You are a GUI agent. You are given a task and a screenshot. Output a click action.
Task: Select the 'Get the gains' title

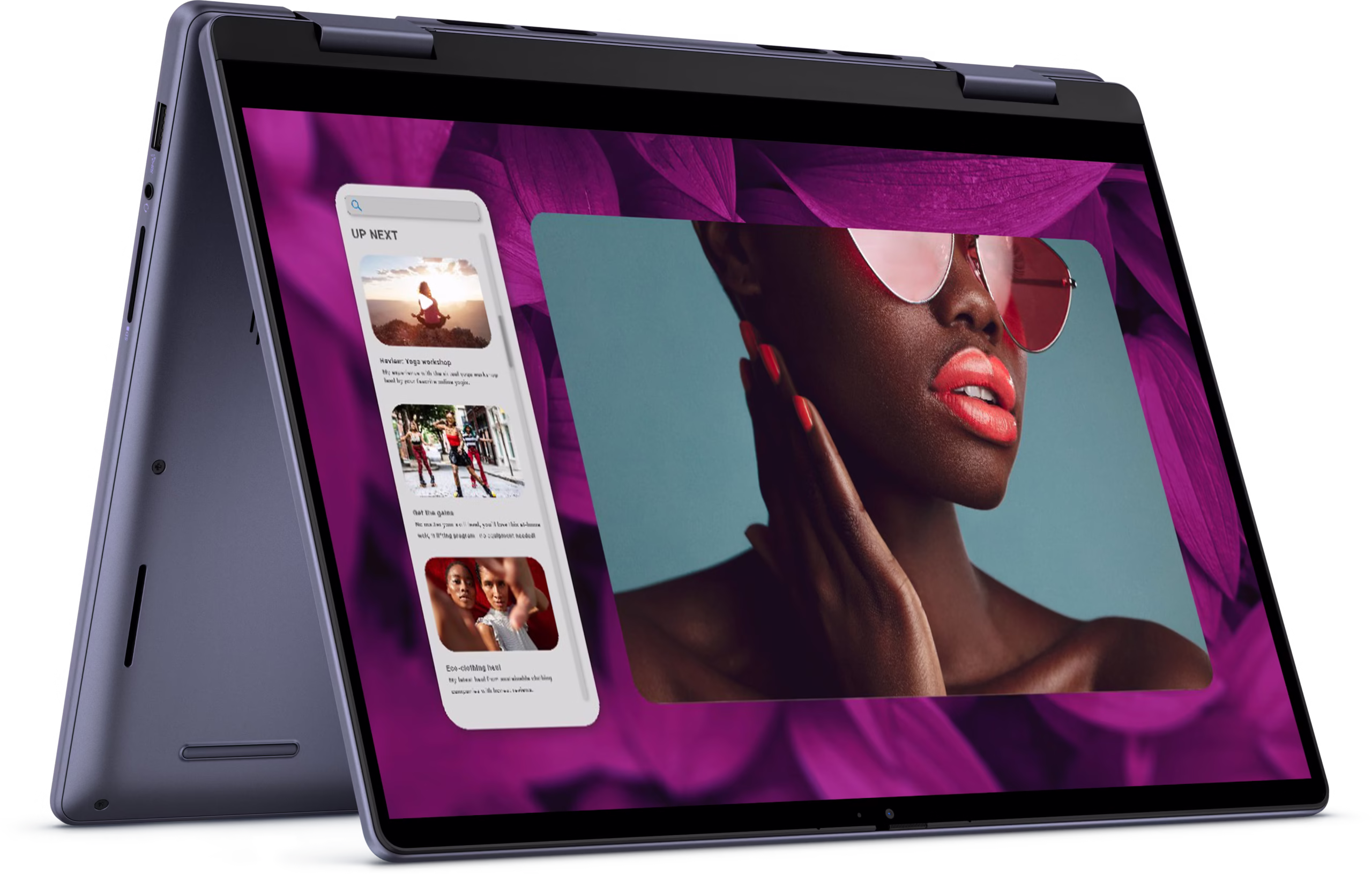pos(433,513)
